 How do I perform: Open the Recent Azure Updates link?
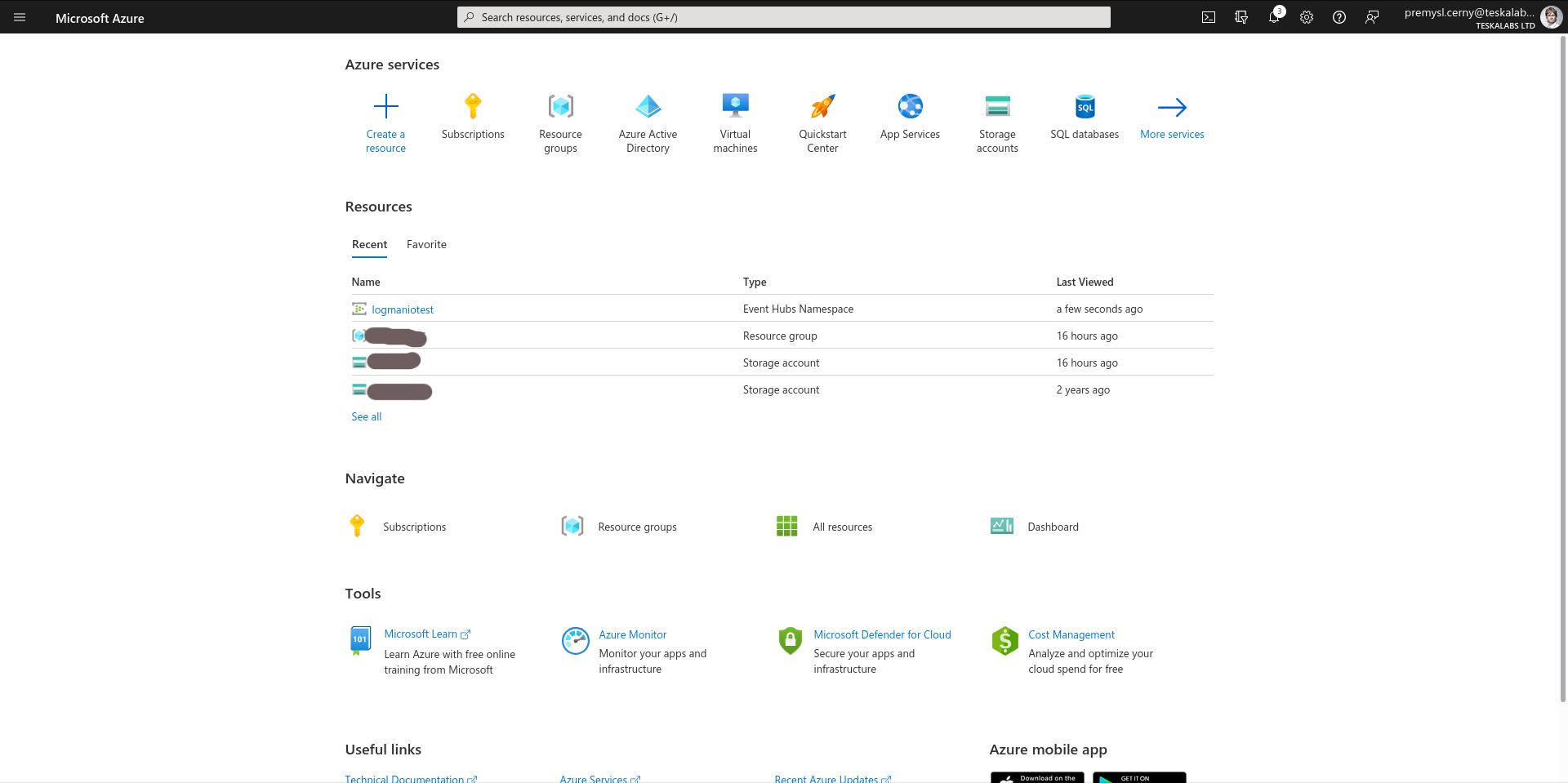tap(833, 779)
